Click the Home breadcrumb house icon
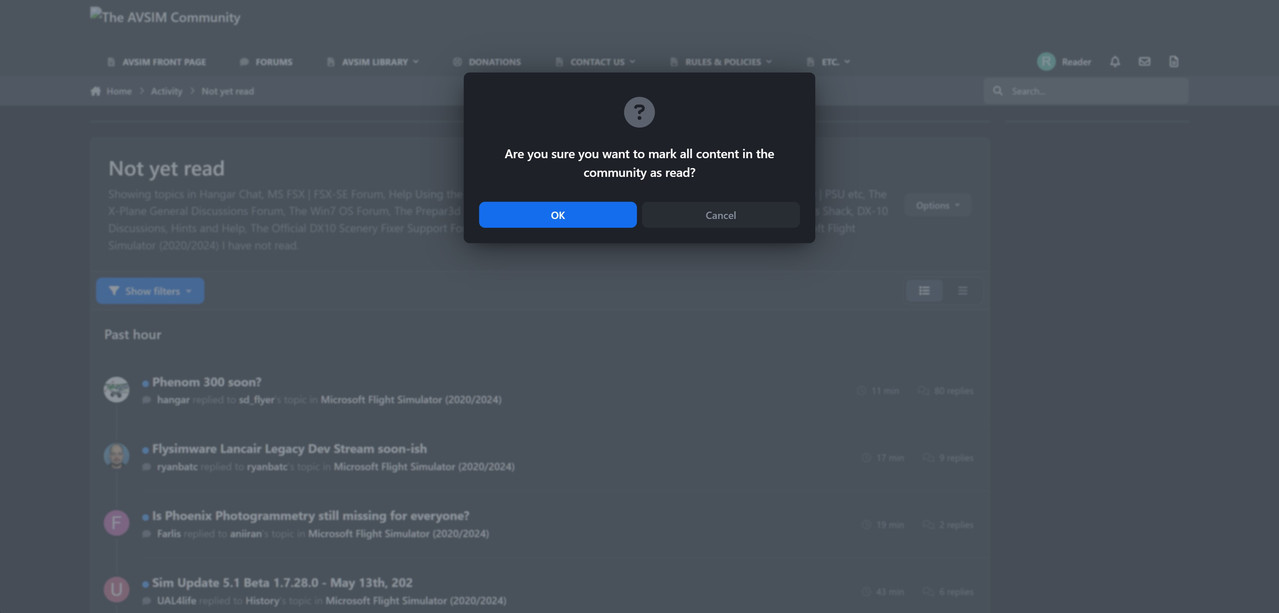The width and height of the screenshot is (1279, 613). coord(96,91)
